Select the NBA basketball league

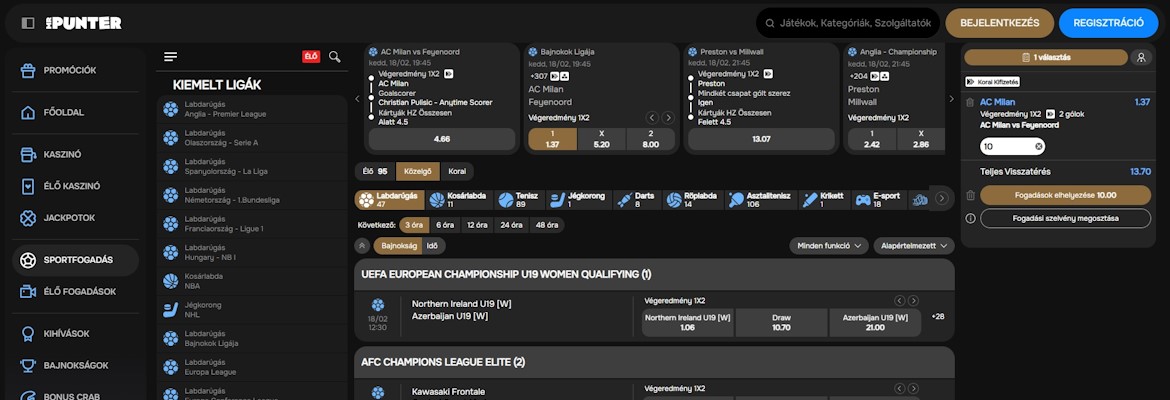coord(252,281)
